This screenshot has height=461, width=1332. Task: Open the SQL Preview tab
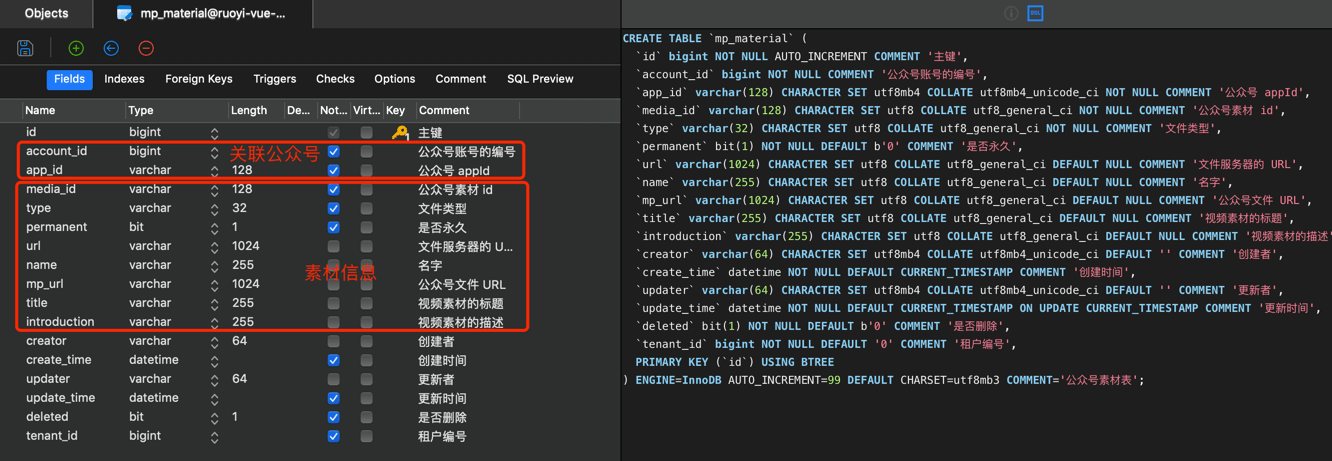(x=539, y=79)
